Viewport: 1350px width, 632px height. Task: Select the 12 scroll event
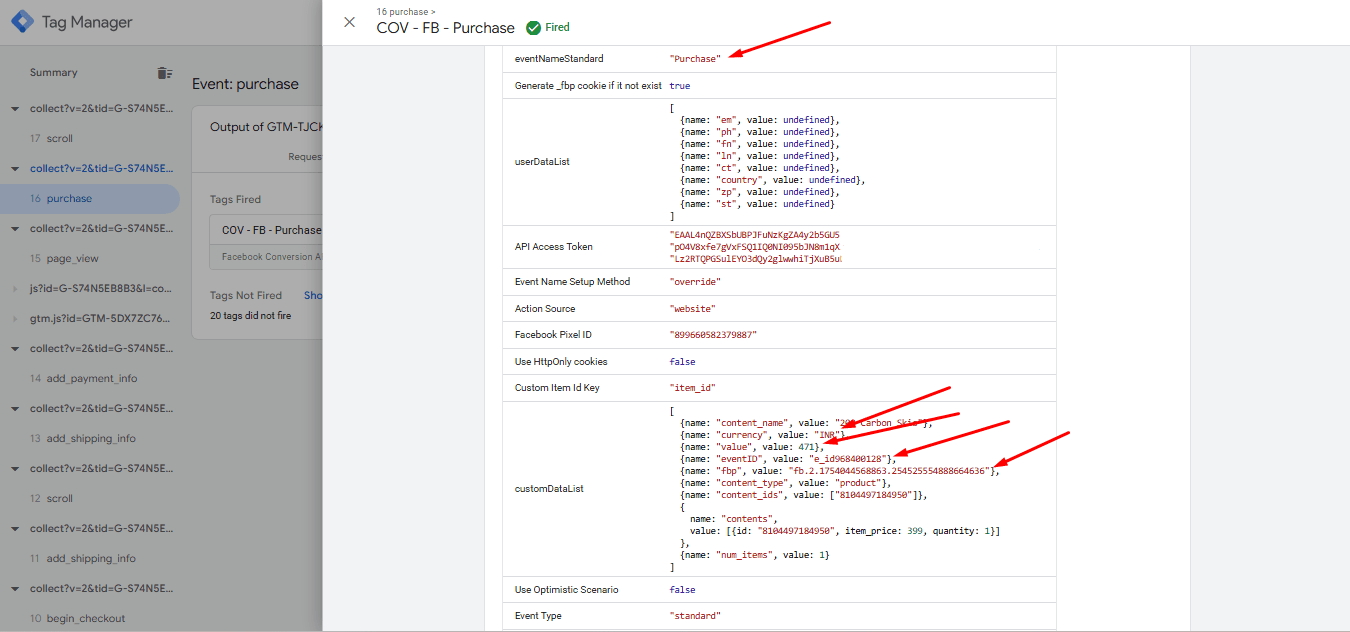51,498
